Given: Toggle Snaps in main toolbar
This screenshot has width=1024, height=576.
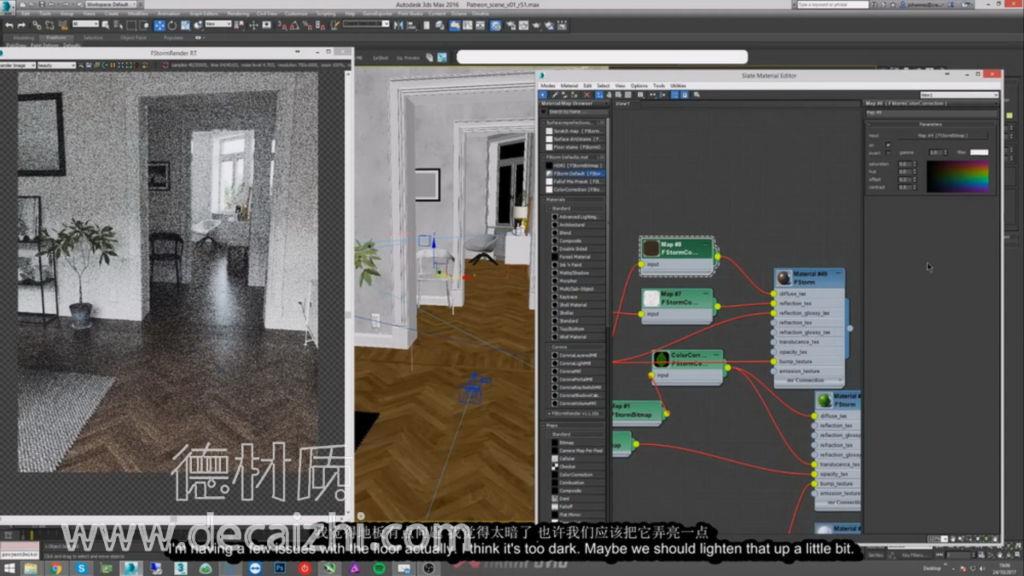Looking at the screenshot, I should point(282,25).
